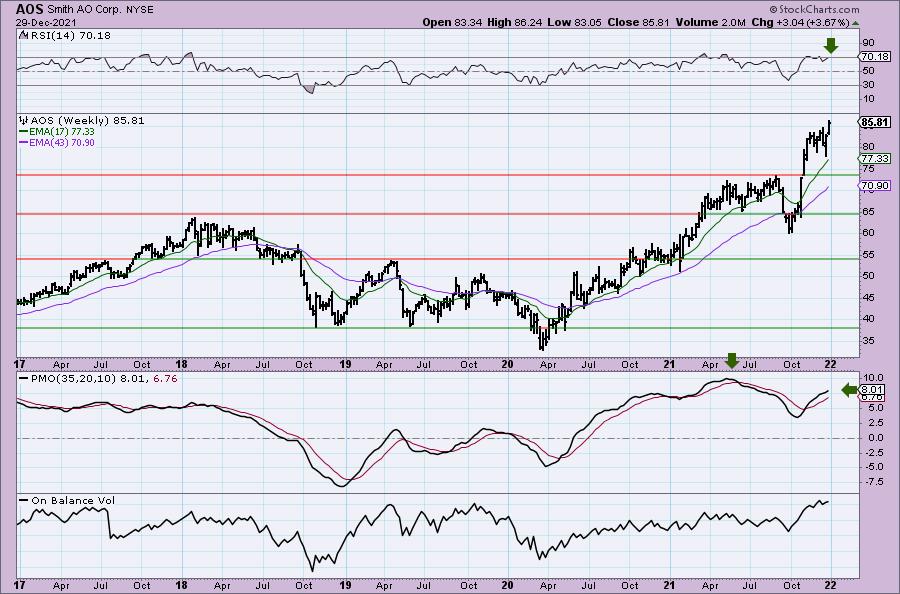Click the Close 85.81 value in the header
The image size is (900, 594).
[x=637, y=22]
